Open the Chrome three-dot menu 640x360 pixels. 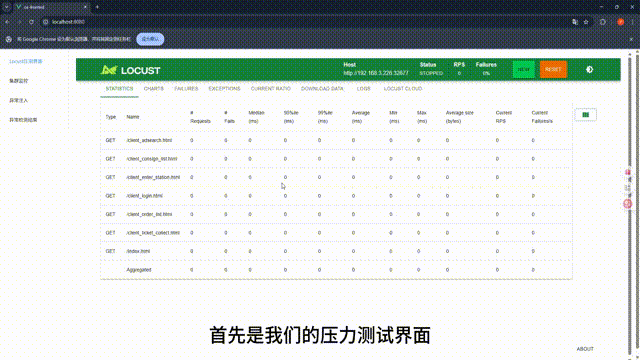[x=632, y=22]
